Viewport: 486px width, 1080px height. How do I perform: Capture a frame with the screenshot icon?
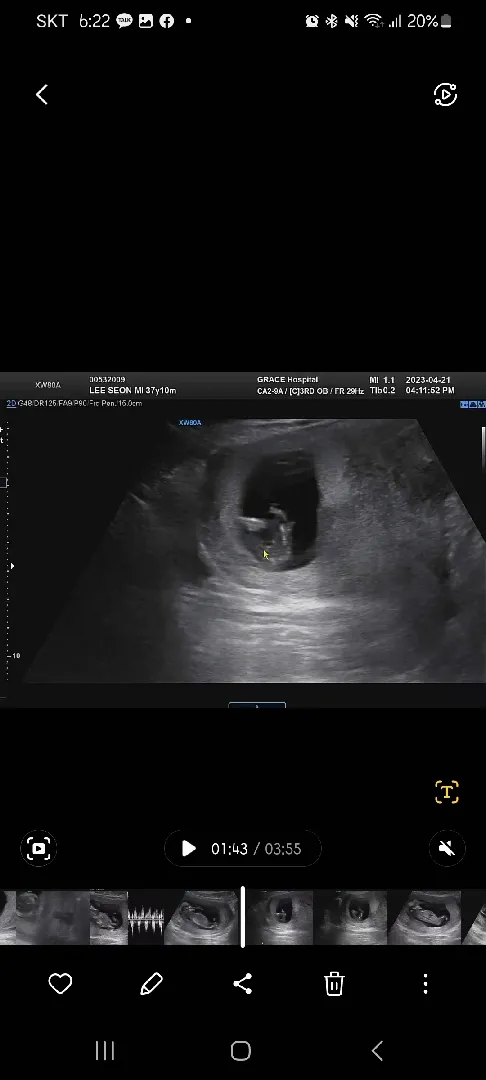(39, 849)
